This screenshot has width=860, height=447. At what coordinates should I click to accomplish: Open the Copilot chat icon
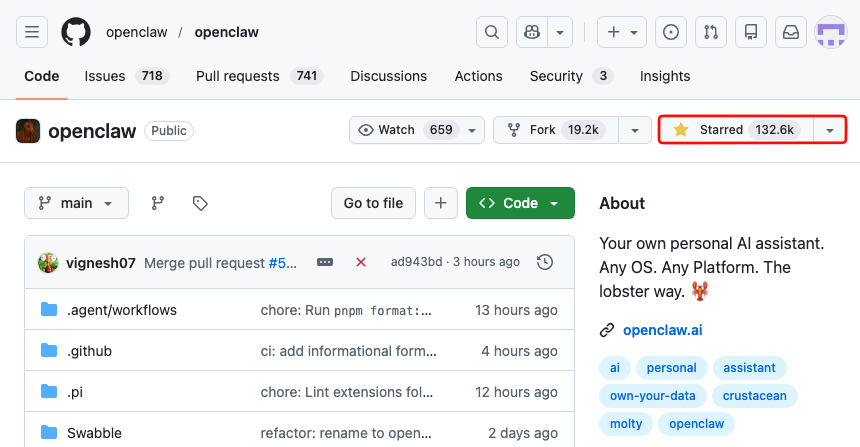(x=533, y=32)
